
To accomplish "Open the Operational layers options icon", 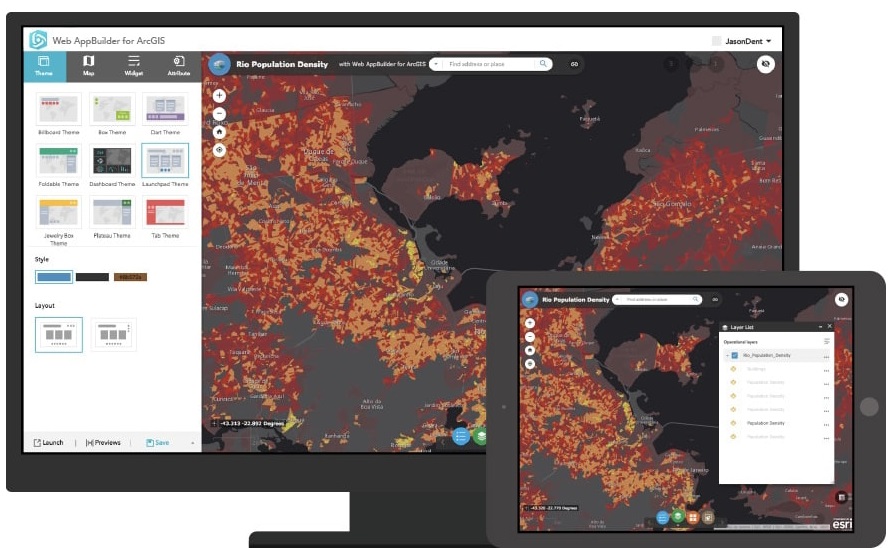I will pyautogui.click(x=827, y=341).
